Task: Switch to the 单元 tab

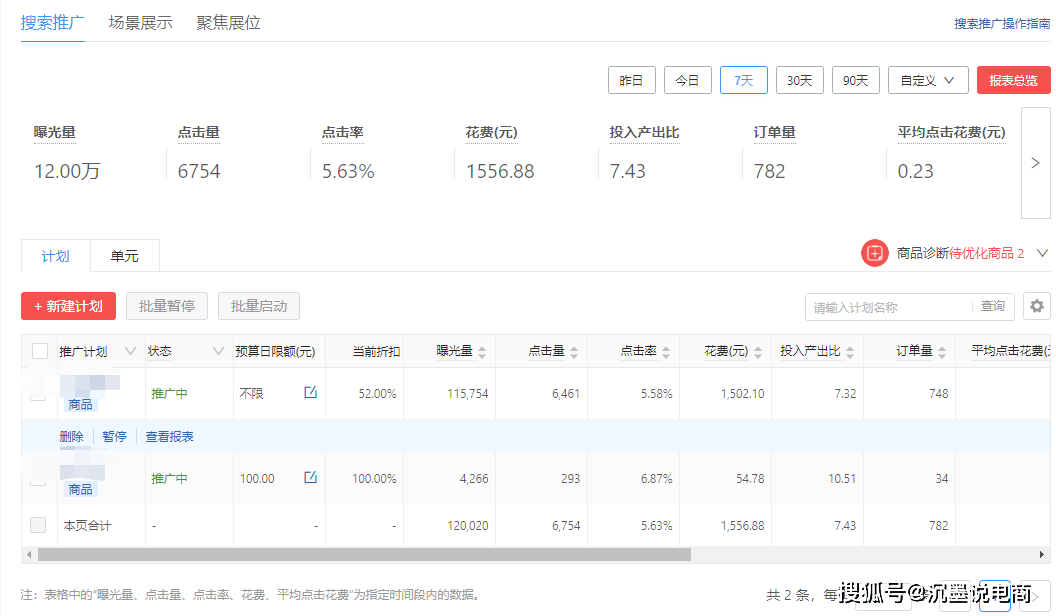Action: coord(124,255)
